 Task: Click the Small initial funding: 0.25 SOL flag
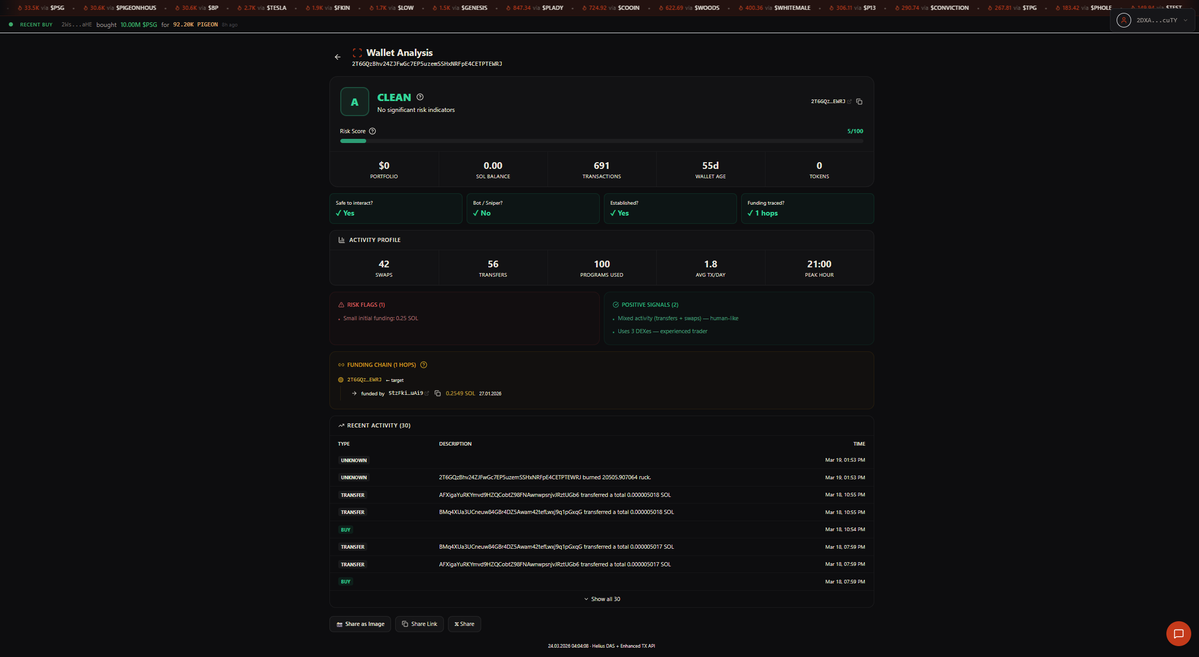pyautogui.click(x=380, y=318)
